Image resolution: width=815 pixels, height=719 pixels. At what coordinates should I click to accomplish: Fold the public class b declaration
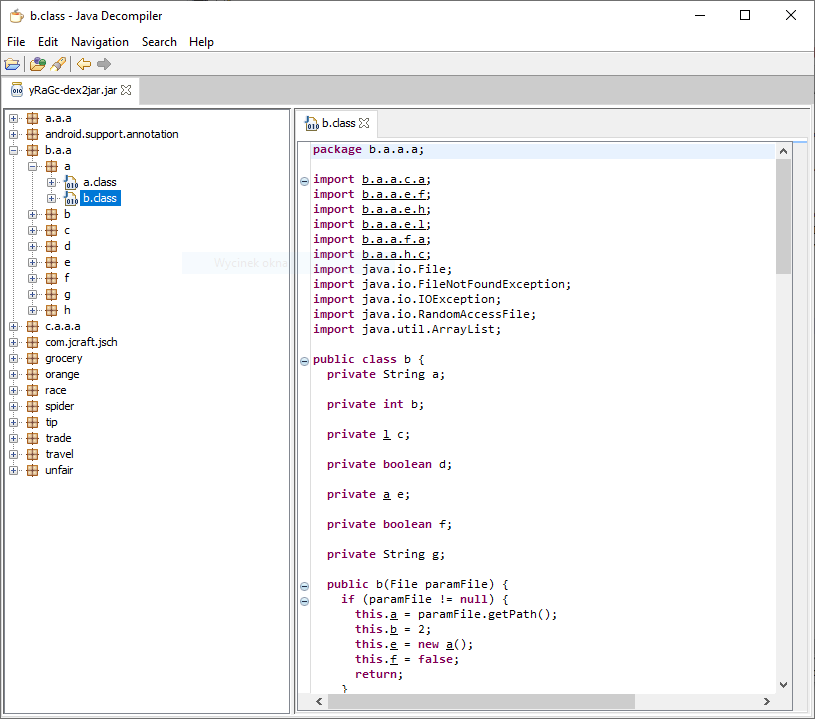pyautogui.click(x=305, y=360)
